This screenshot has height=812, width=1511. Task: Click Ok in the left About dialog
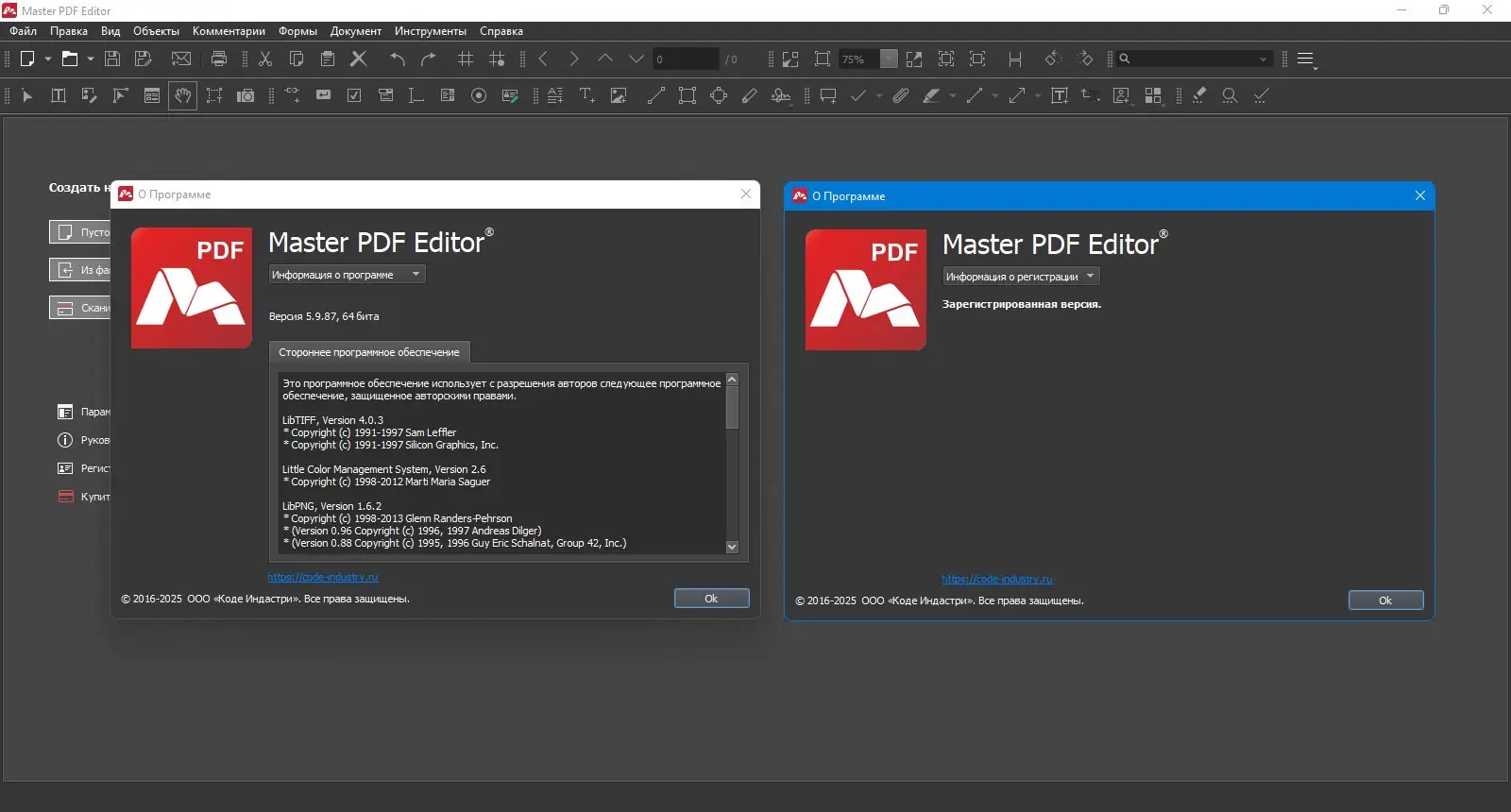pyautogui.click(x=711, y=599)
